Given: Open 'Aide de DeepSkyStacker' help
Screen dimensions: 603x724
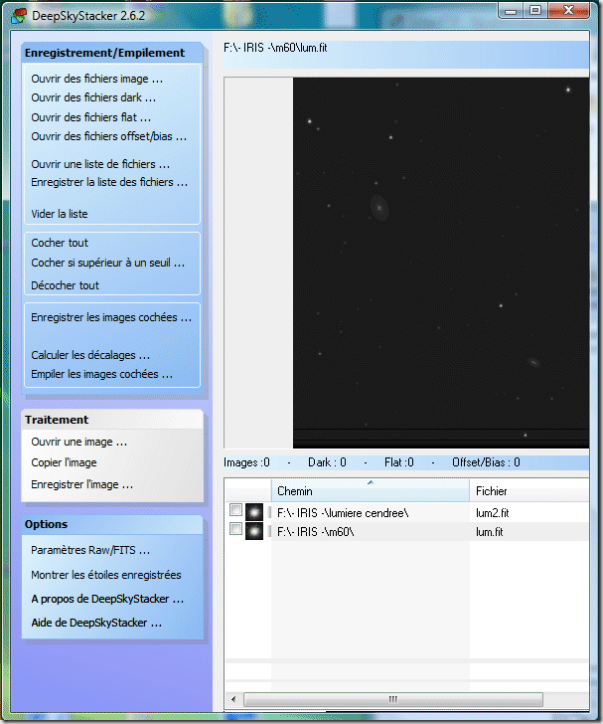Looking at the screenshot, I should point(97,622).
